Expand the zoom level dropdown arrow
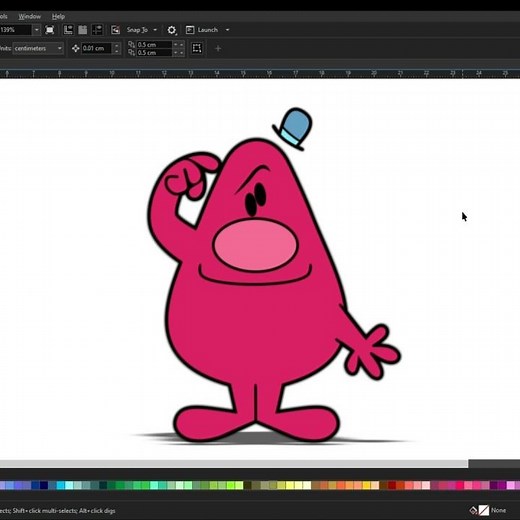This screenshot has width=520, height=520. click(x=37, y=30)
